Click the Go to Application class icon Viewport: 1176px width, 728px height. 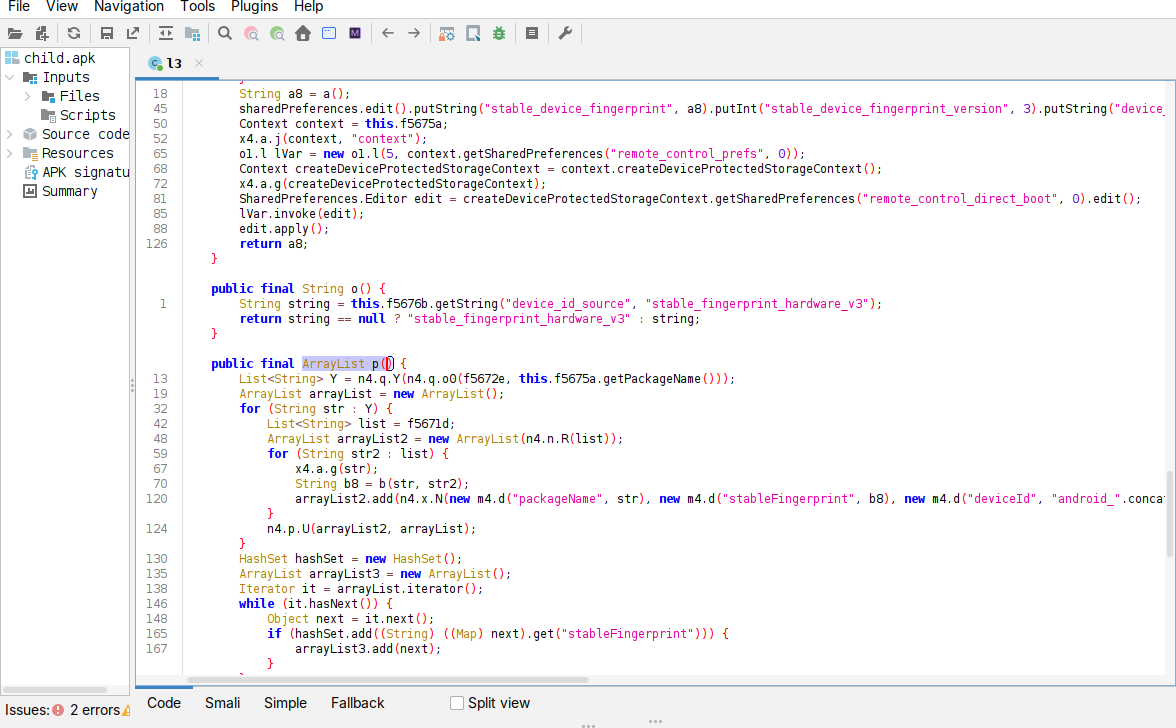click(329, 33)
